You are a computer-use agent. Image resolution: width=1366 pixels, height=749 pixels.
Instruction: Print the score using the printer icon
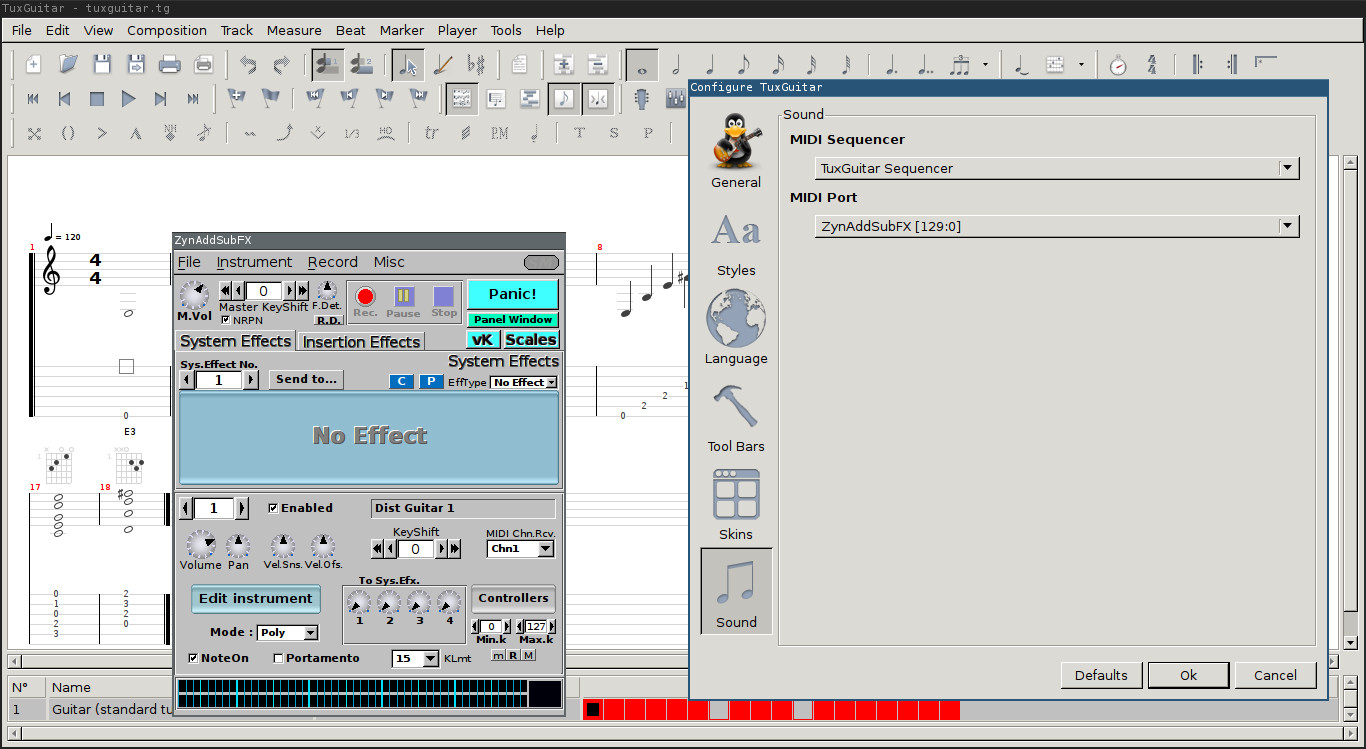(170, 65)
